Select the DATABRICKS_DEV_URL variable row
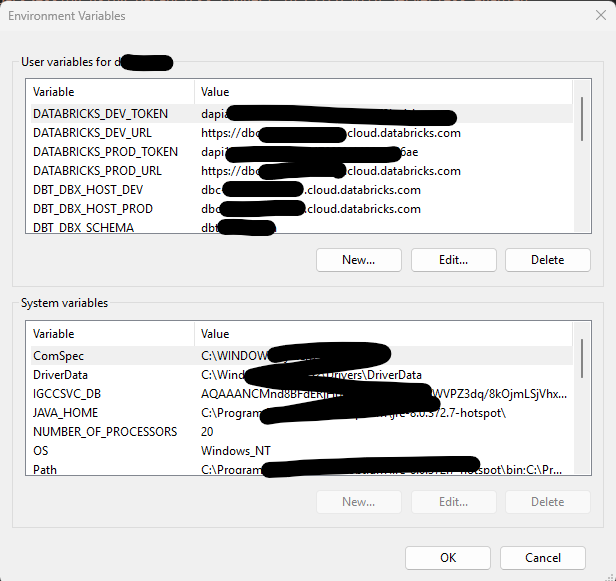Viewport: 616px width, 581px height. 301,133
